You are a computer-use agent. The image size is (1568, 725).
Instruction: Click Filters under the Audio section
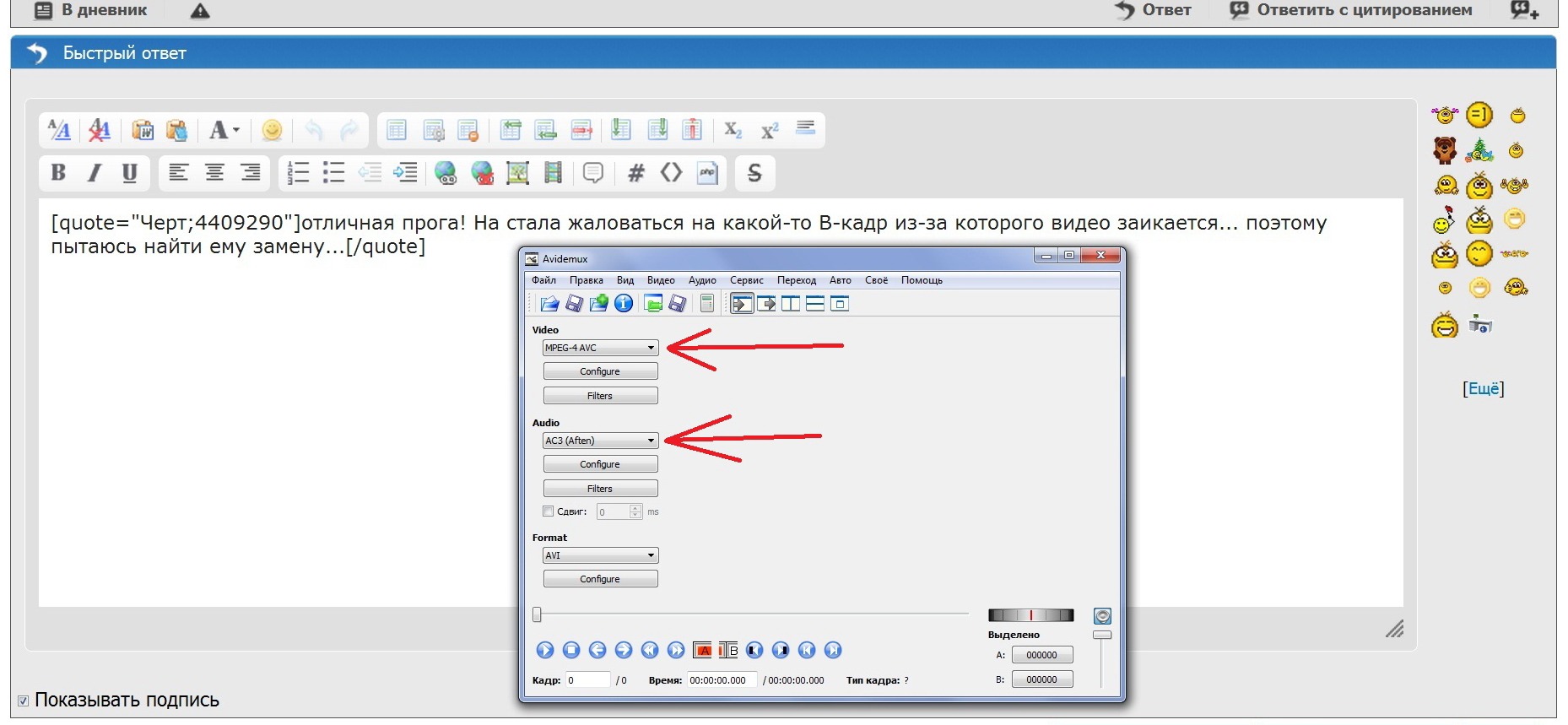[x=600, y=489]
